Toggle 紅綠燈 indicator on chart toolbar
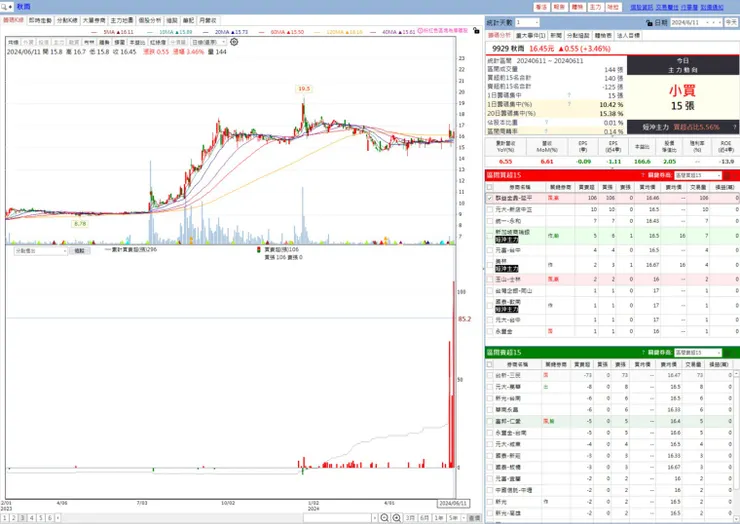This screenshot has width=740, height=524. [158, 42]
